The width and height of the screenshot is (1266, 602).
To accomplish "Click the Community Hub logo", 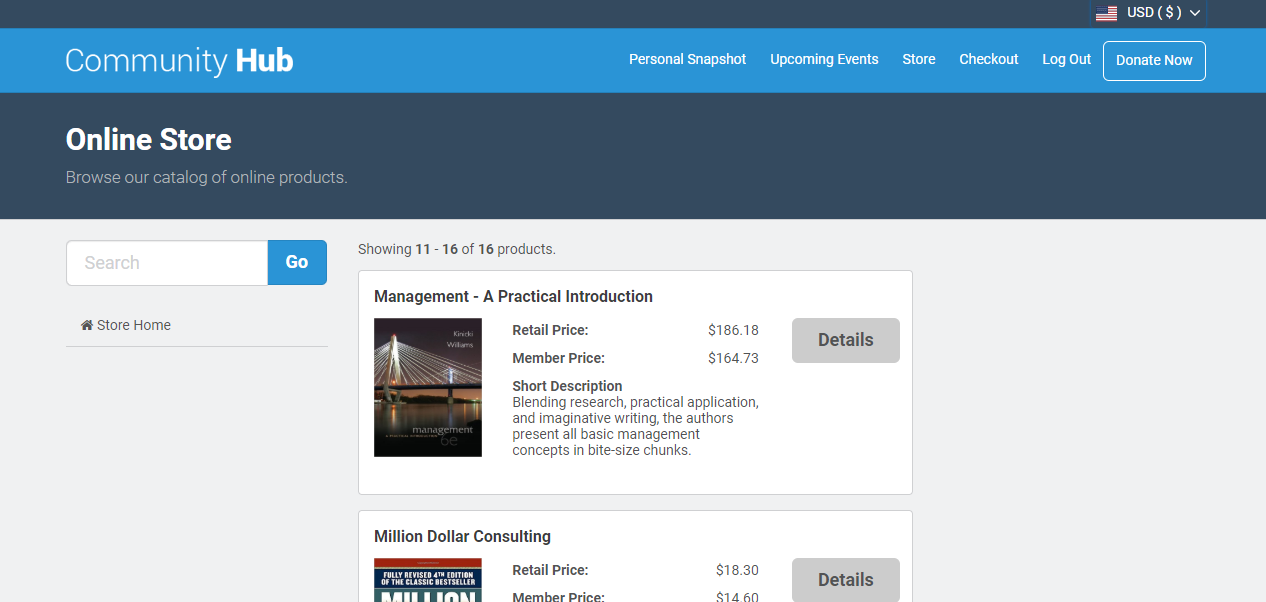I will pyautogui.click(x=179, y=60).
